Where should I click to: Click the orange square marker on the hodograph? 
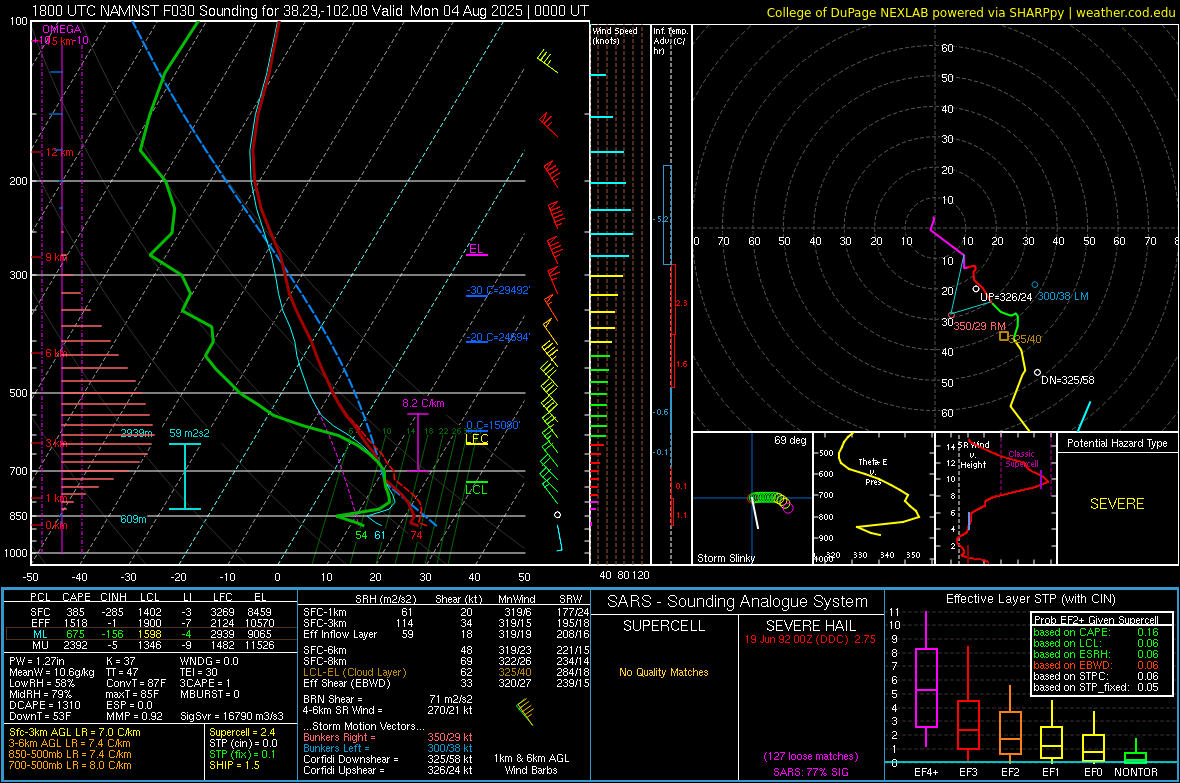click(1003, 336)
